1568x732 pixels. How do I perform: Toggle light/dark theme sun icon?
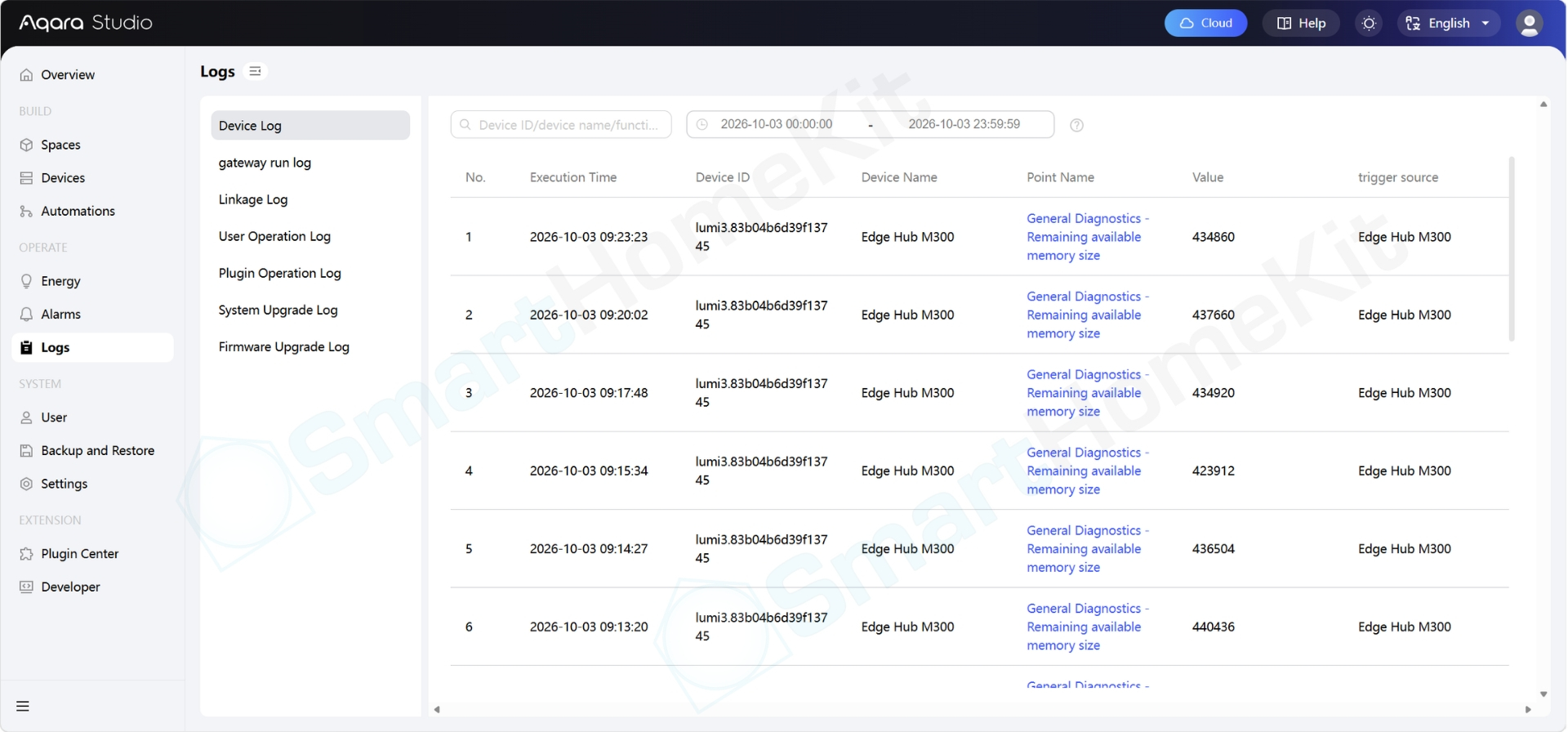tap(1370, 23)
